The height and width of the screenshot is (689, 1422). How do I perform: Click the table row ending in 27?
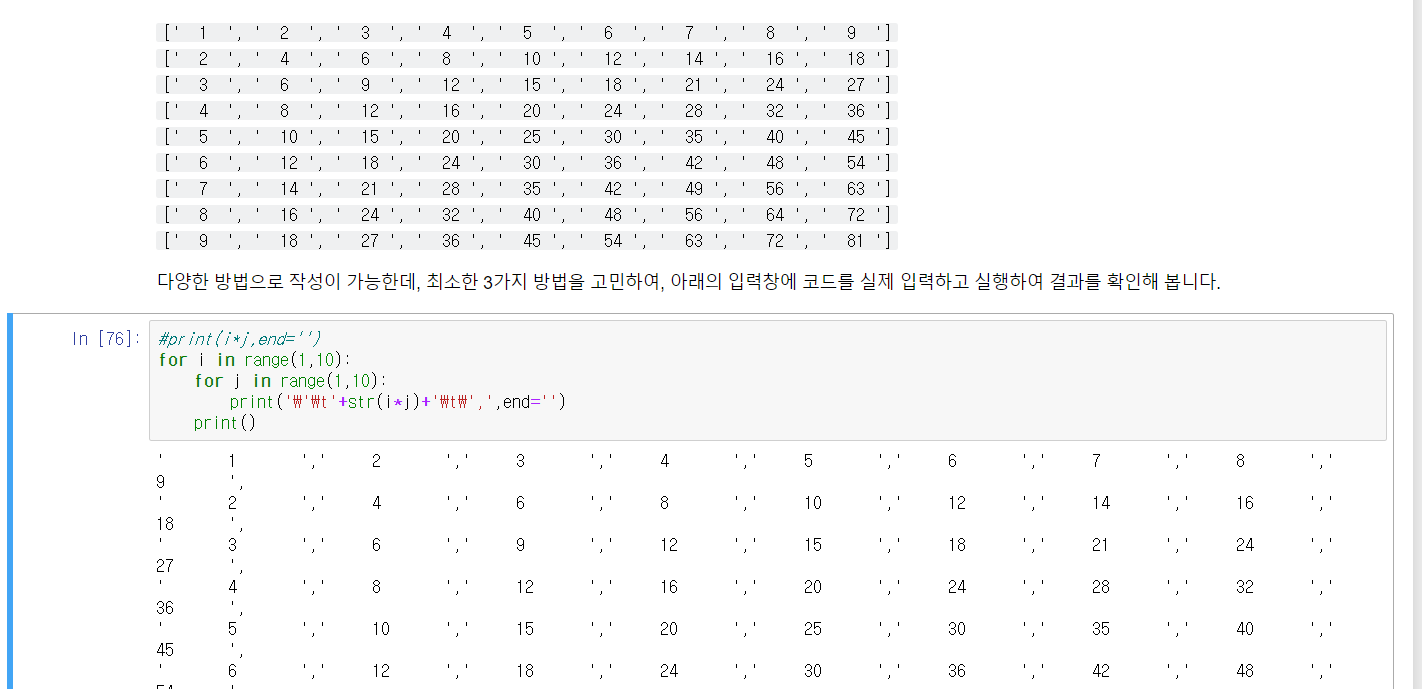(x=527, y=85)
